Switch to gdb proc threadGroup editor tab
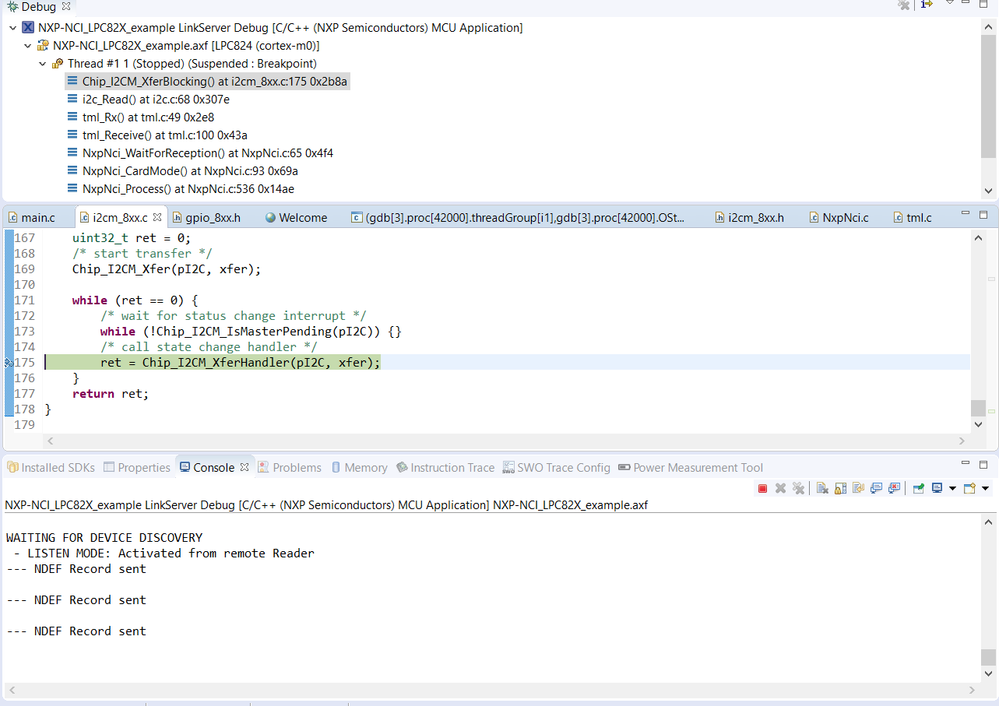 point(518,218)
